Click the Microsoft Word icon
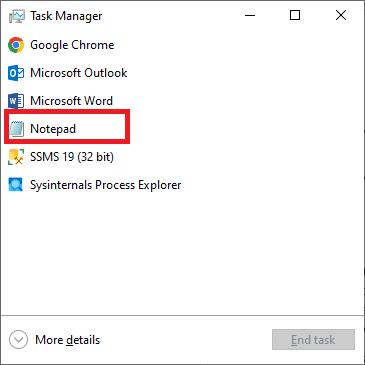365x365 pixels. click(16, 101)
